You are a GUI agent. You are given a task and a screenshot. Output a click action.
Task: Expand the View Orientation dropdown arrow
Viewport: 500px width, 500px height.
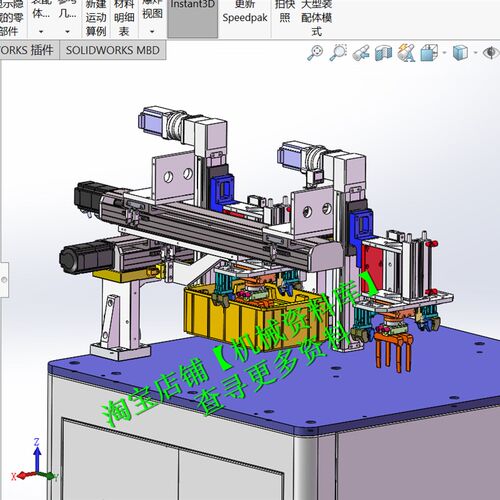click(x=444, y=53)
